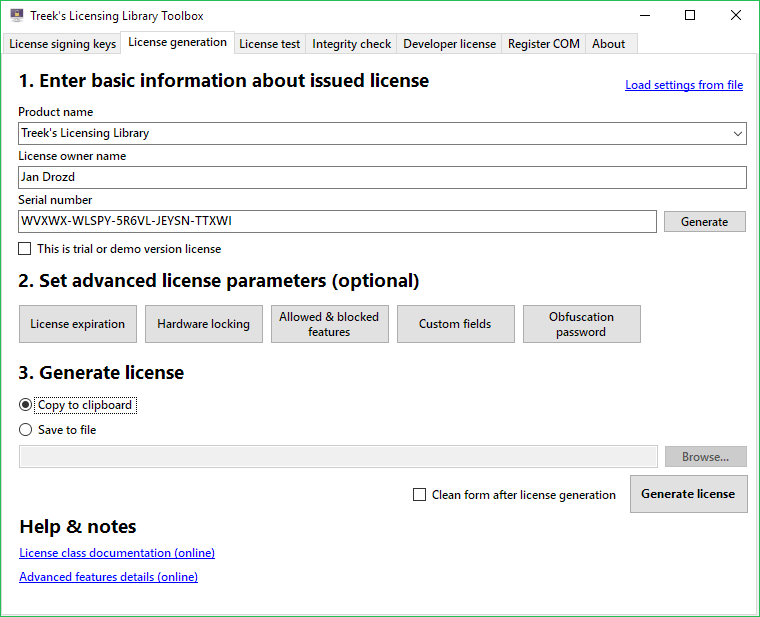This screenshot has width=760, height=617.
Task: Open License class documentation (online) link
Action: (117, 553)
